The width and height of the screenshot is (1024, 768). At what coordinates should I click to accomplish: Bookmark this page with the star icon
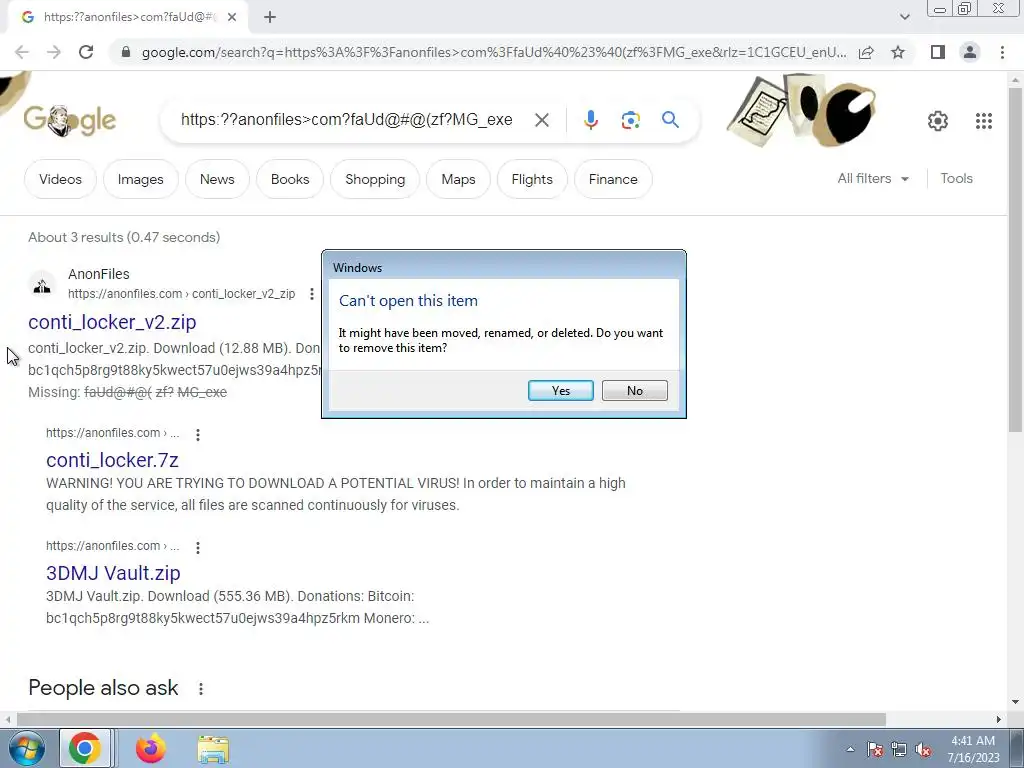click(898, 52)
